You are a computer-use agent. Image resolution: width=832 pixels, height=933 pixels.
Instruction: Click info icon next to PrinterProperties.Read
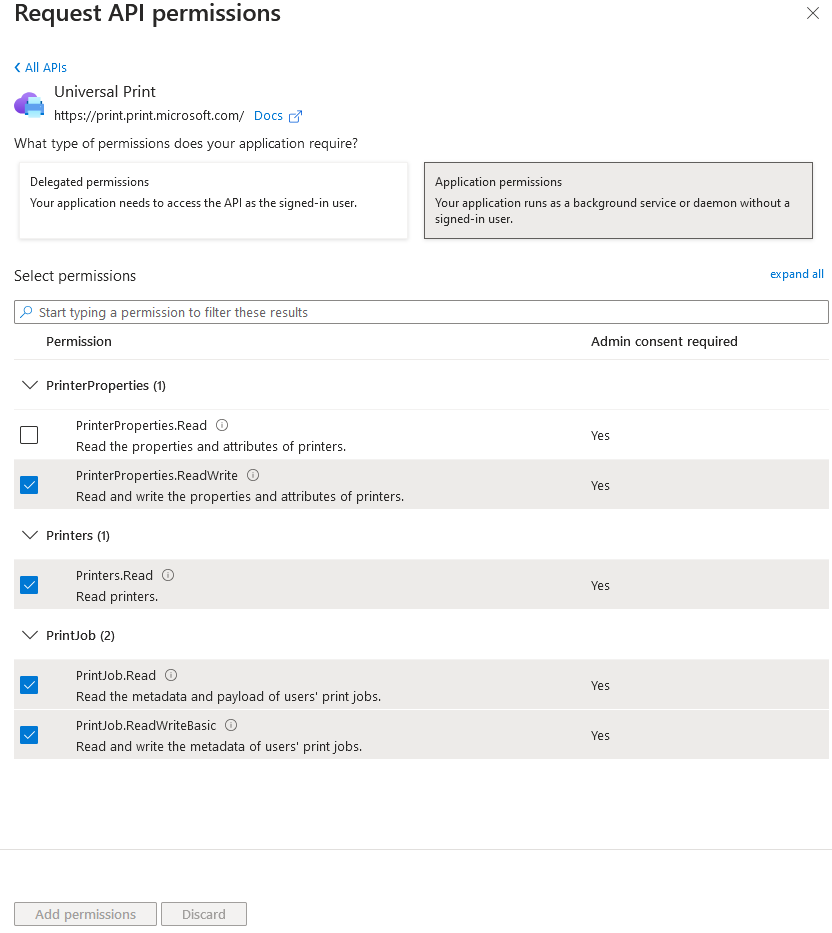pos(222,425)
